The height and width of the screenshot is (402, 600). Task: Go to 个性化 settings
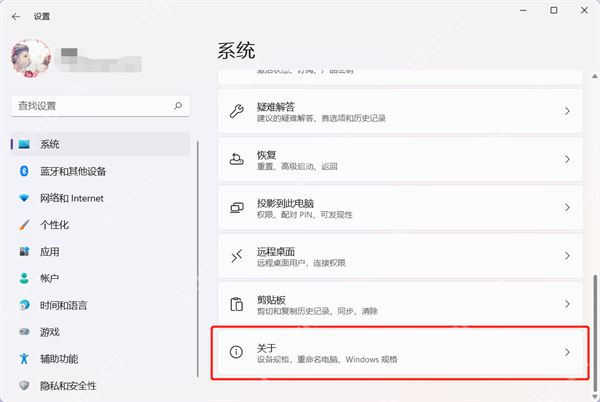coord(54,225)
